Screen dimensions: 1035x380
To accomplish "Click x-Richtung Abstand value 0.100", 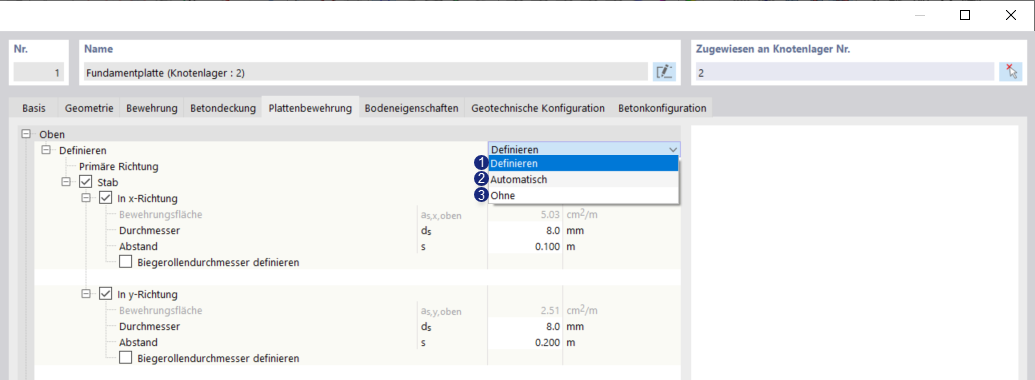I will (525, 247).
